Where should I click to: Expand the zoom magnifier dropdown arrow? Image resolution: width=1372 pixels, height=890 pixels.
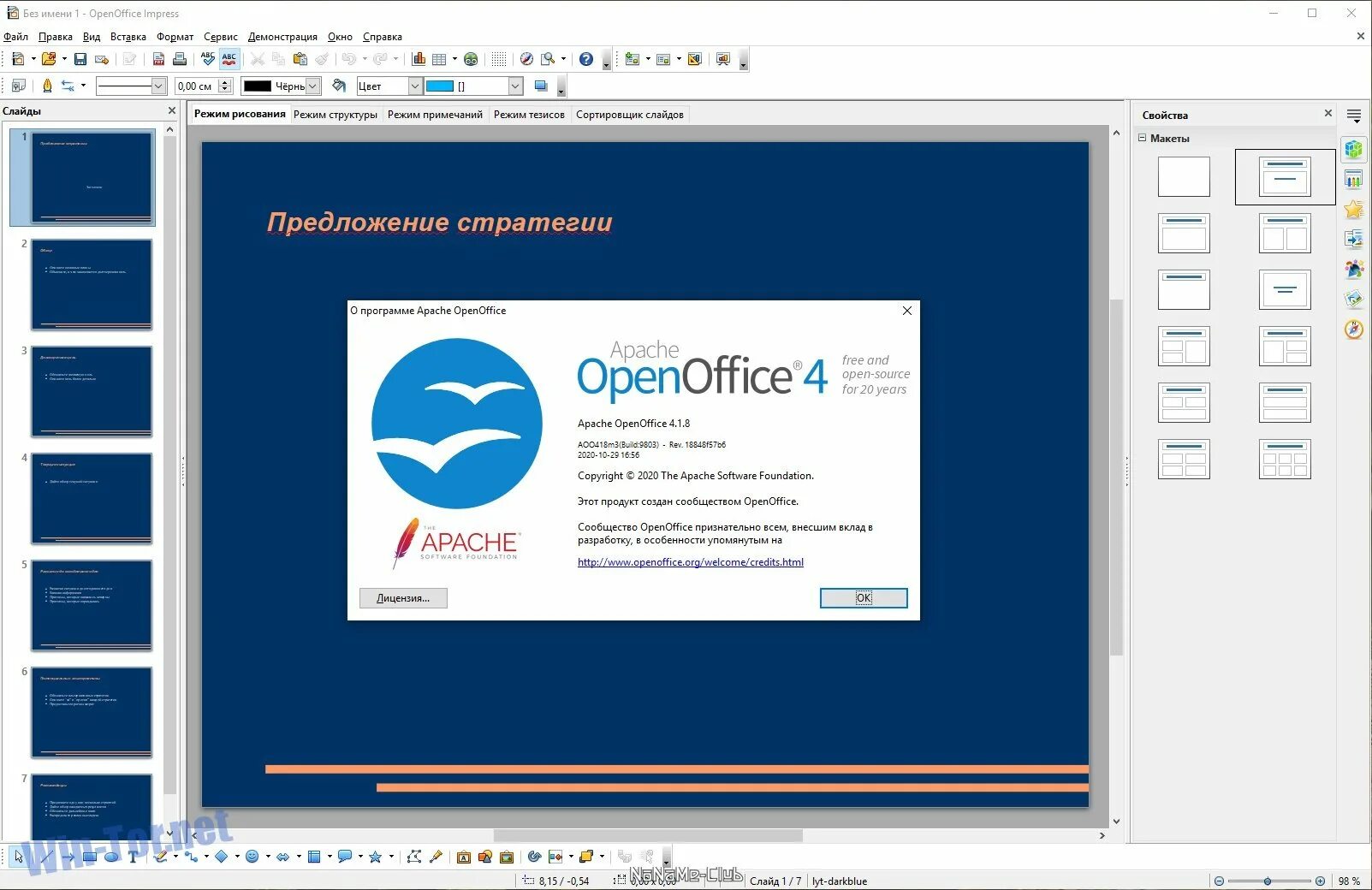563,59
